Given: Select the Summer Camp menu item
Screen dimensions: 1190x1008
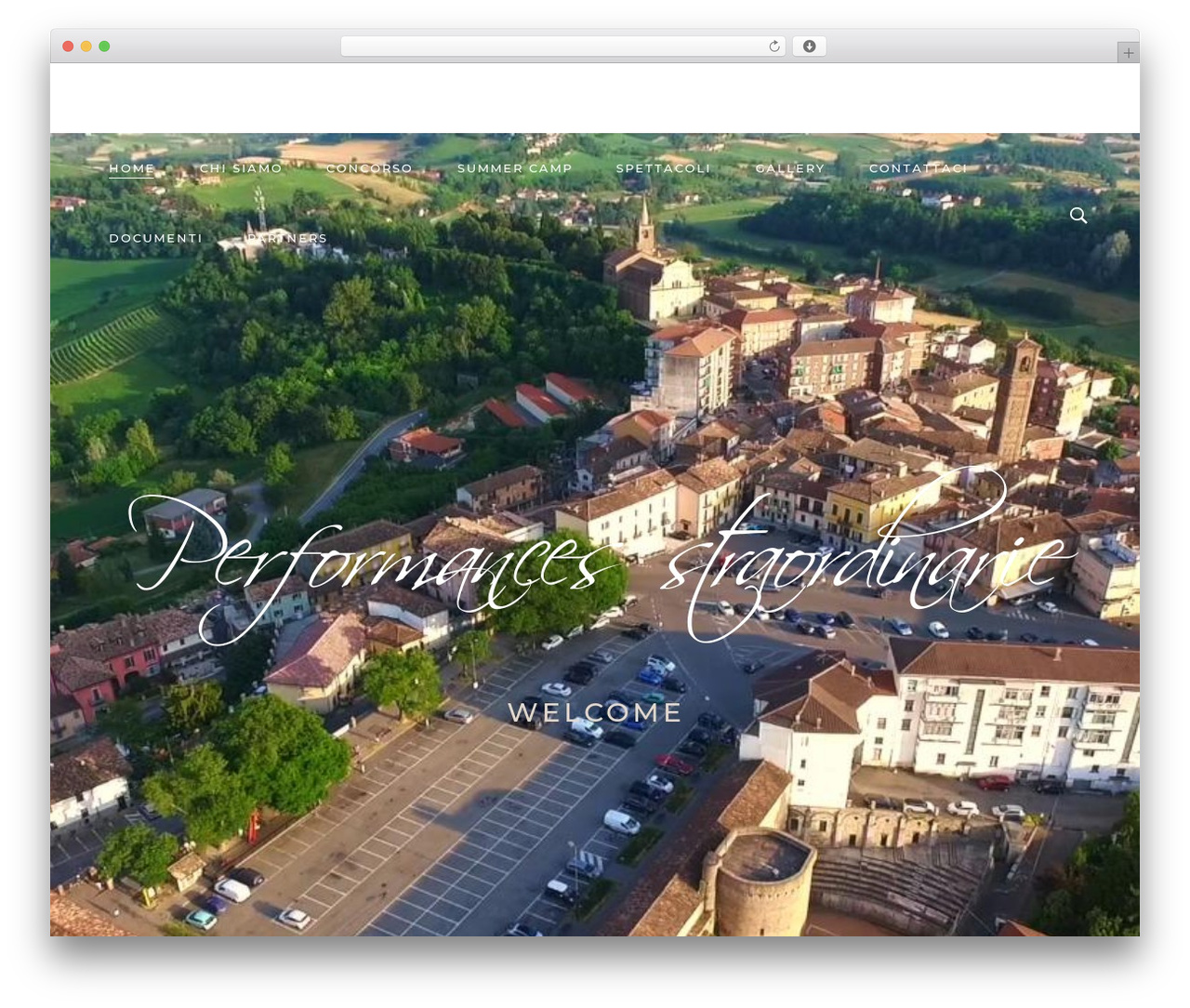Looking at the screenshot, I should click(x=514, y=168).
